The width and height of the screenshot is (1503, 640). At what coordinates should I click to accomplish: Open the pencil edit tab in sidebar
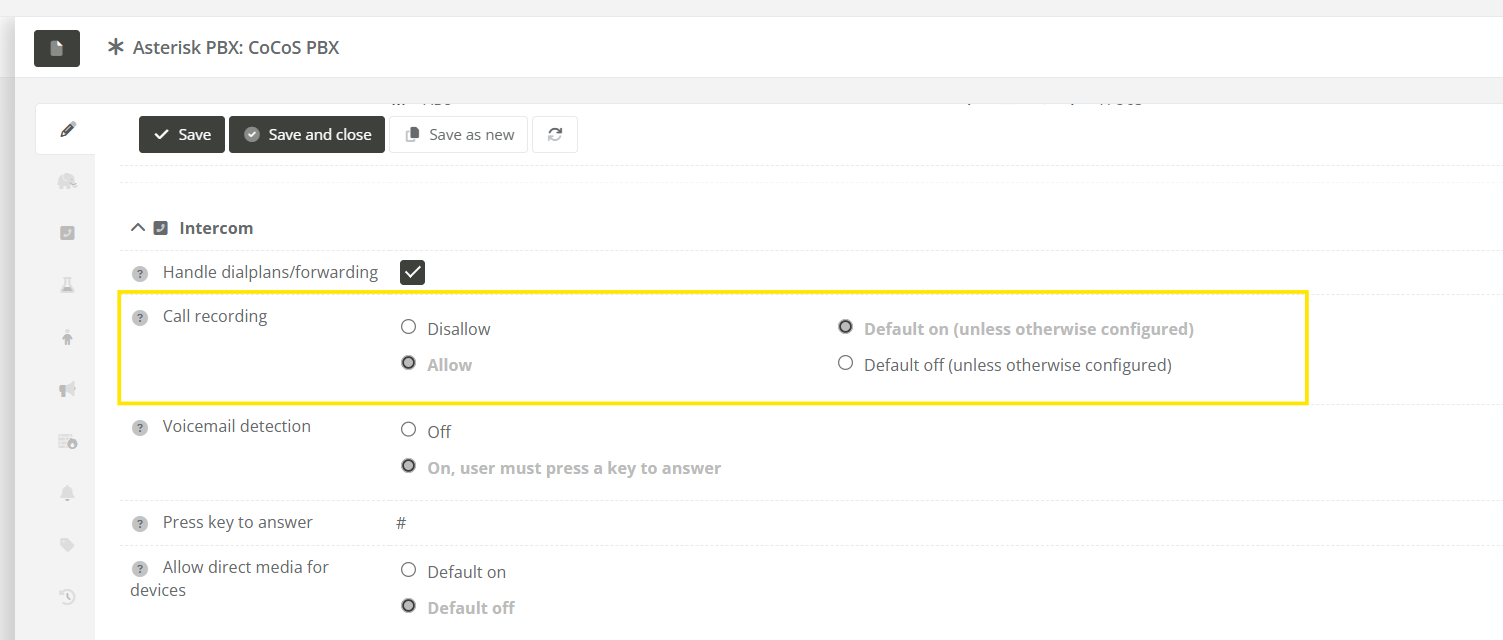[x=67, y=130]
